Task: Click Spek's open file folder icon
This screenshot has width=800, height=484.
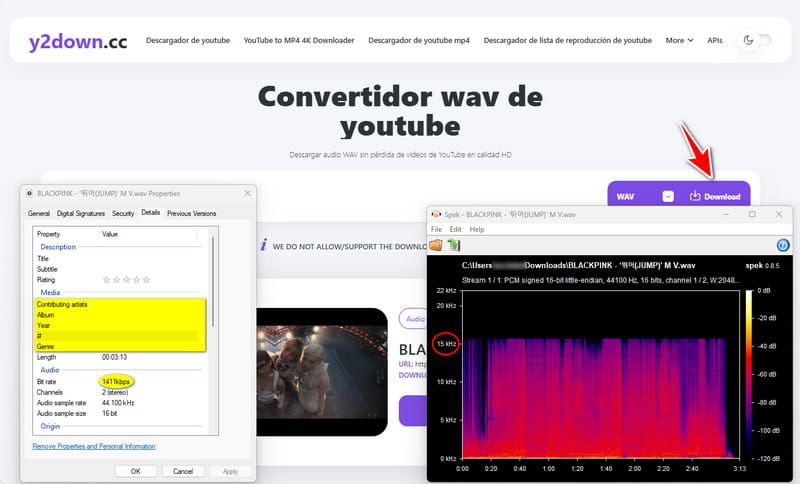Action: tap(436, 245)
